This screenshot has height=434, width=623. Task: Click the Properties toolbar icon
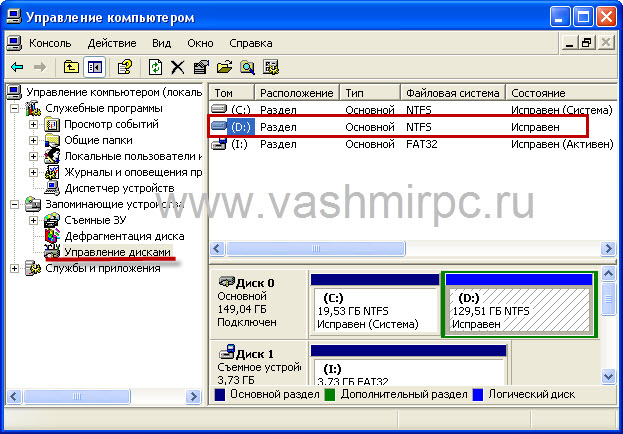click(201, 67)
